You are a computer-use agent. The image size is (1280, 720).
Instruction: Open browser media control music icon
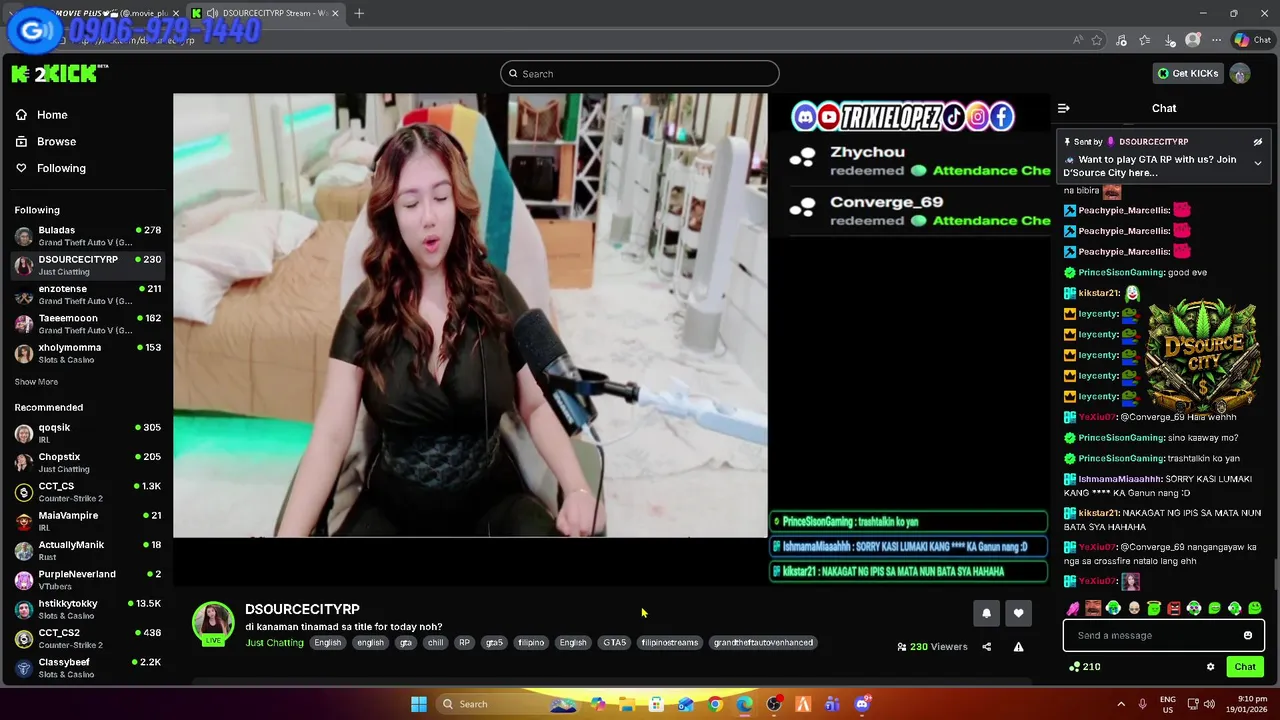(x=1121, y=40)
